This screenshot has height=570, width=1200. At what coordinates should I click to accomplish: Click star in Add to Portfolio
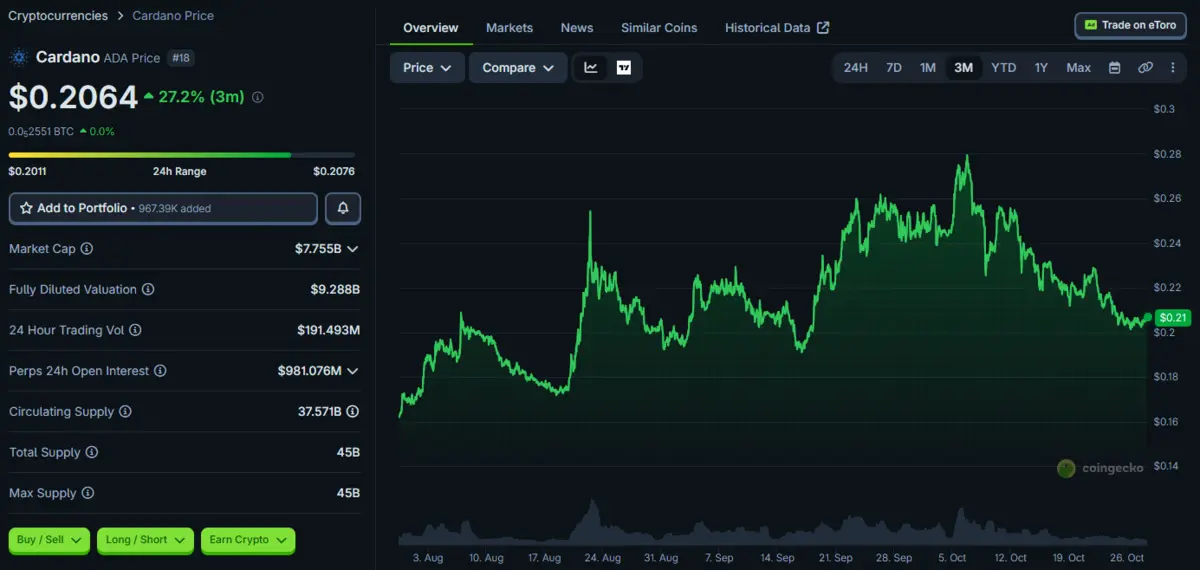click(x=26, y=208)
